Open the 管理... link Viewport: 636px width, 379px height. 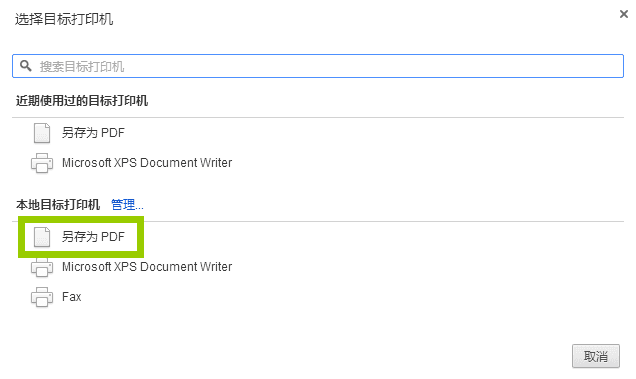coord(127,205)
